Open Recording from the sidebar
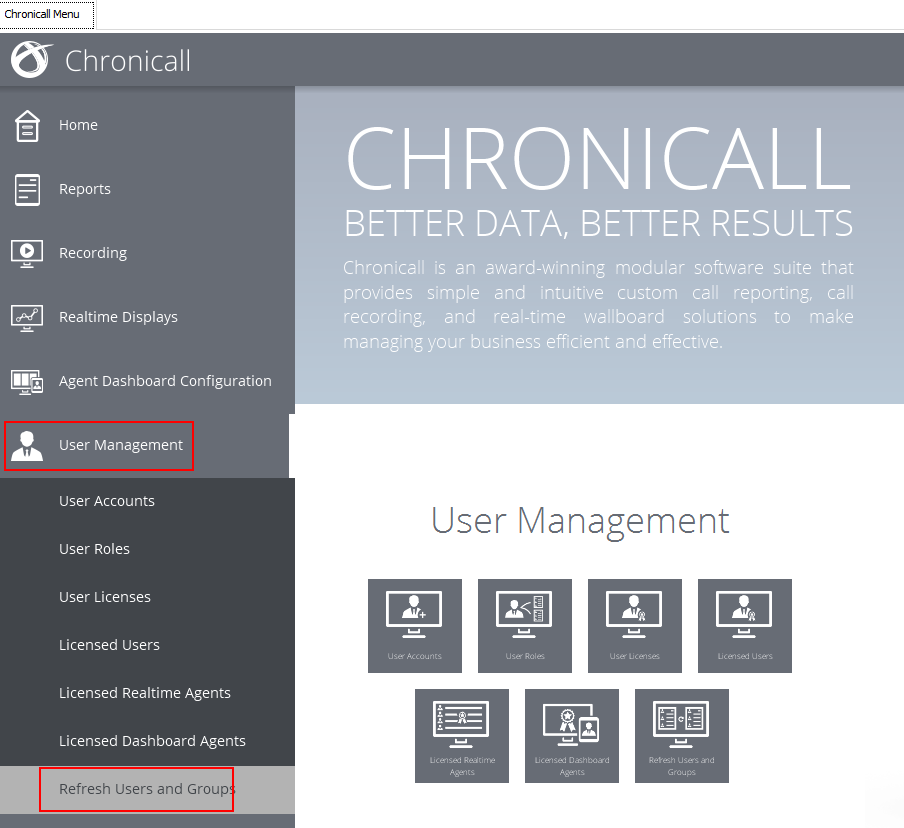 (147, 253)
